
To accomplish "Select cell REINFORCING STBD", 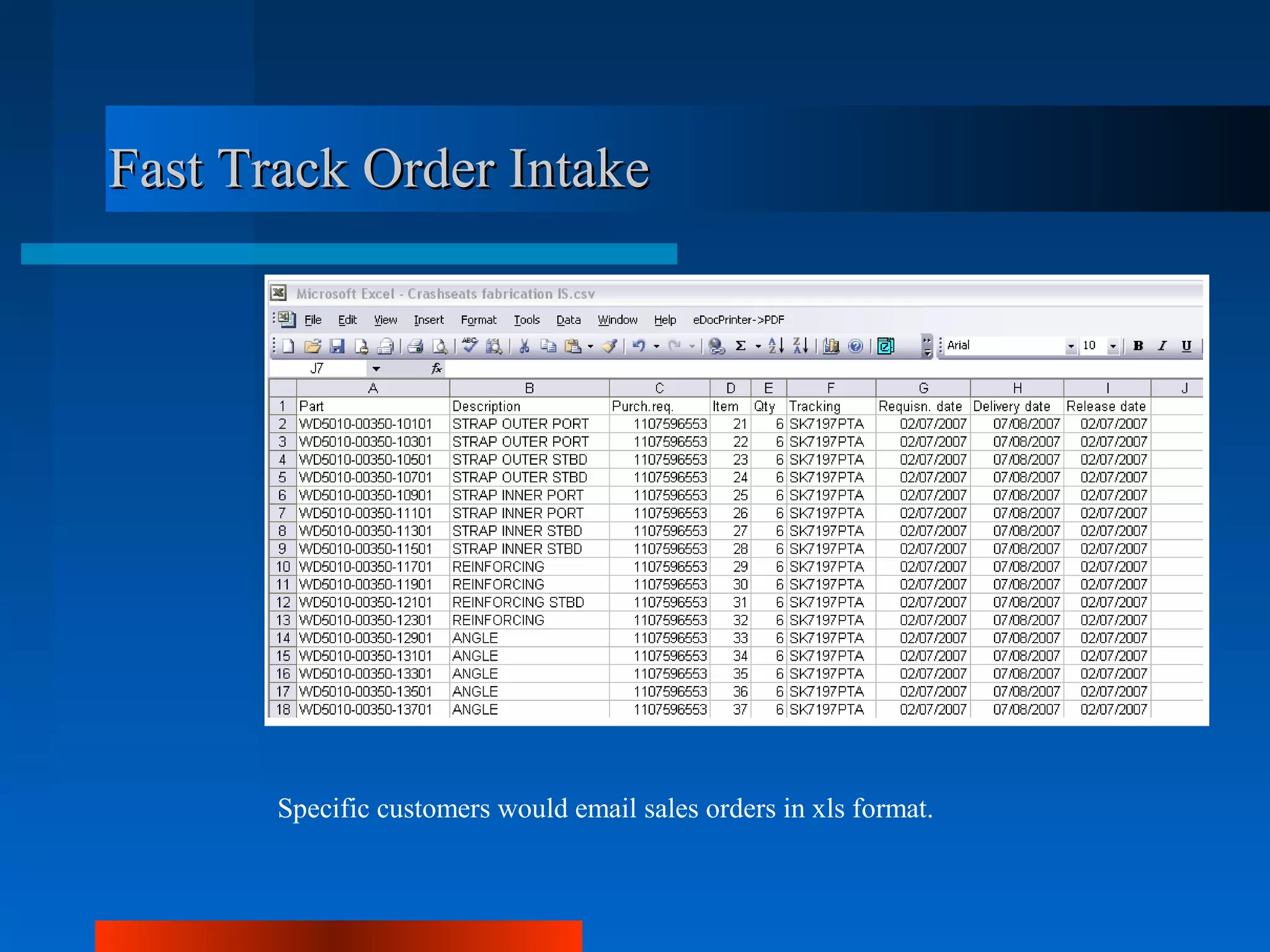I will (529, 602).
